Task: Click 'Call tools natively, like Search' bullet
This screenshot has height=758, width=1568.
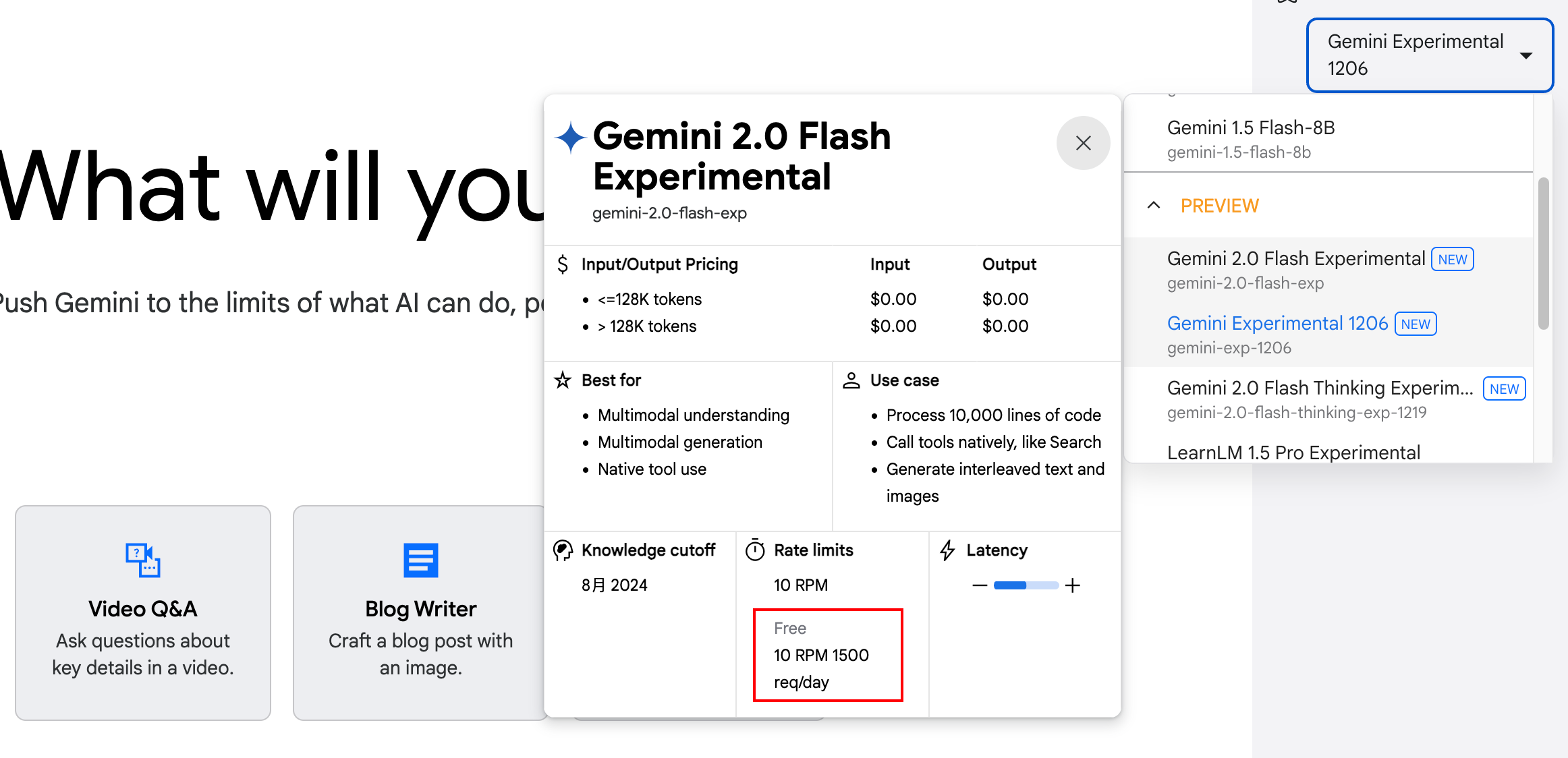Action: click(994, 442)
